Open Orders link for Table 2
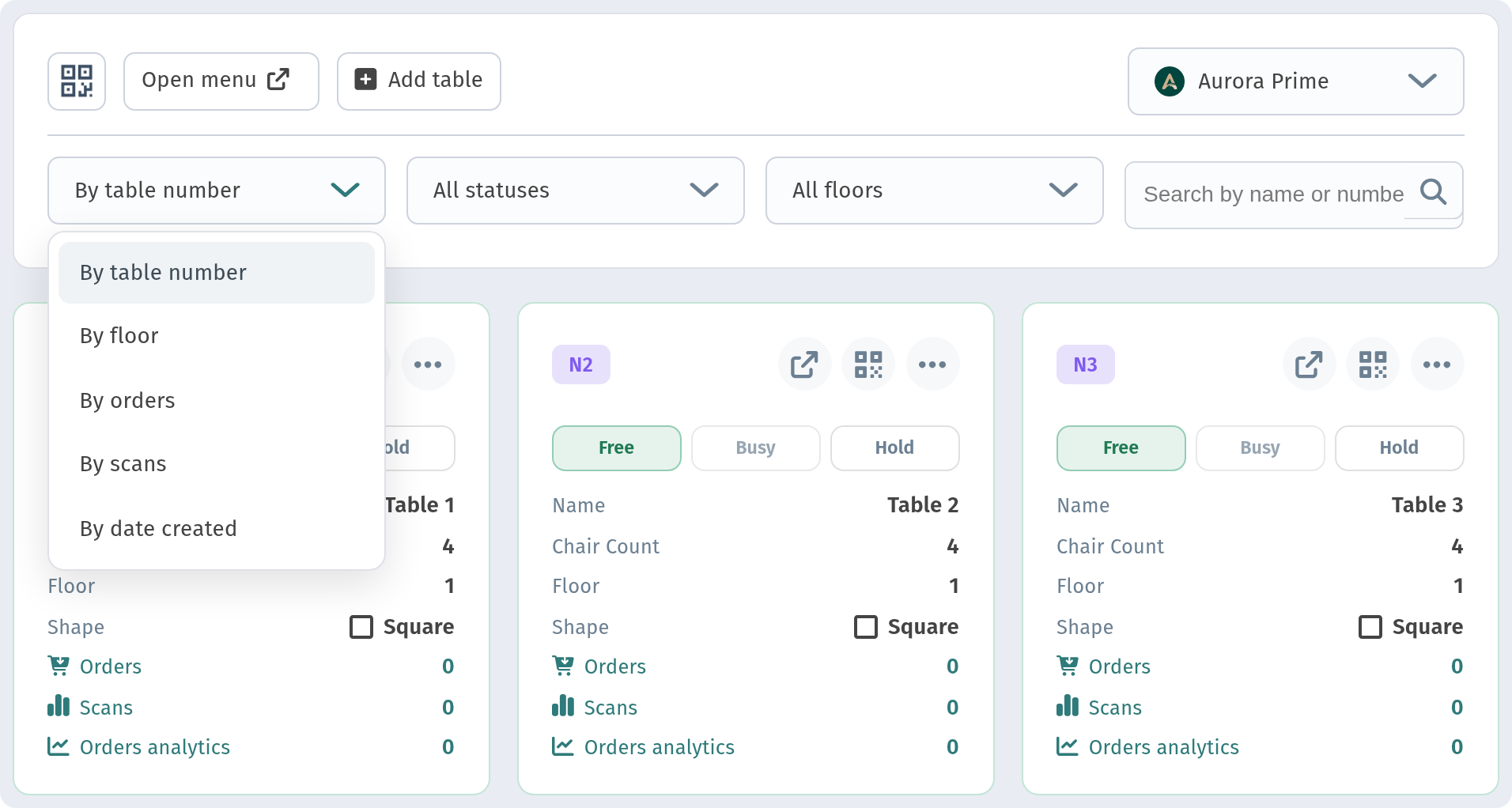The image size is (1512, 808). pos(615,666)
